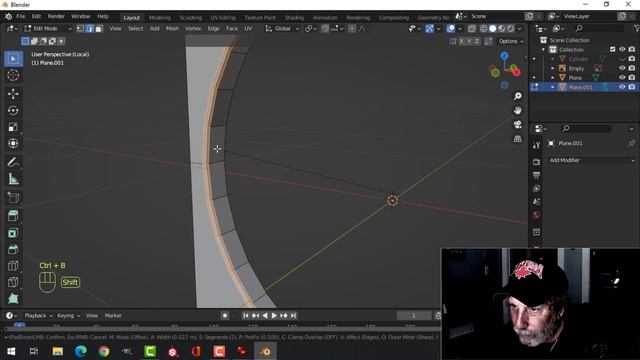Viewport: 640px width, 360px height.
Task: Collapse the Collection in outliner
Action: [x=543, y=49]
